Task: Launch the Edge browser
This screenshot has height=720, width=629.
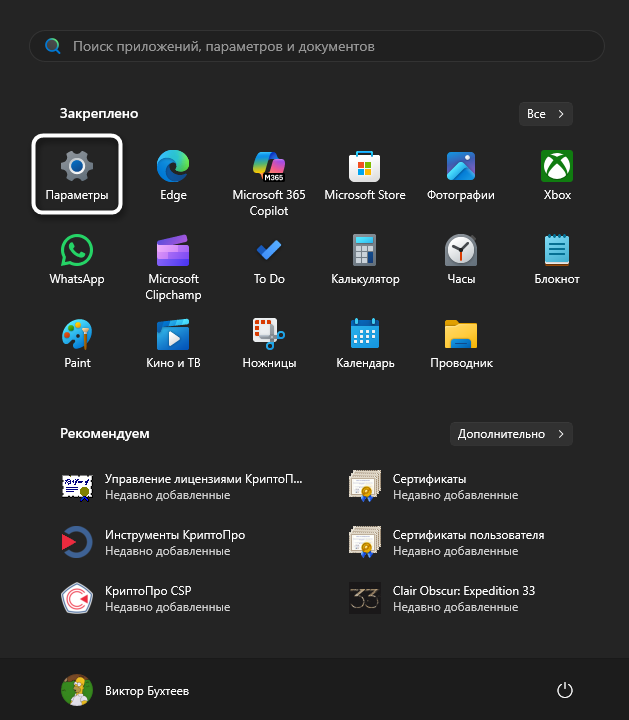Action: click(x=173, y=174)
